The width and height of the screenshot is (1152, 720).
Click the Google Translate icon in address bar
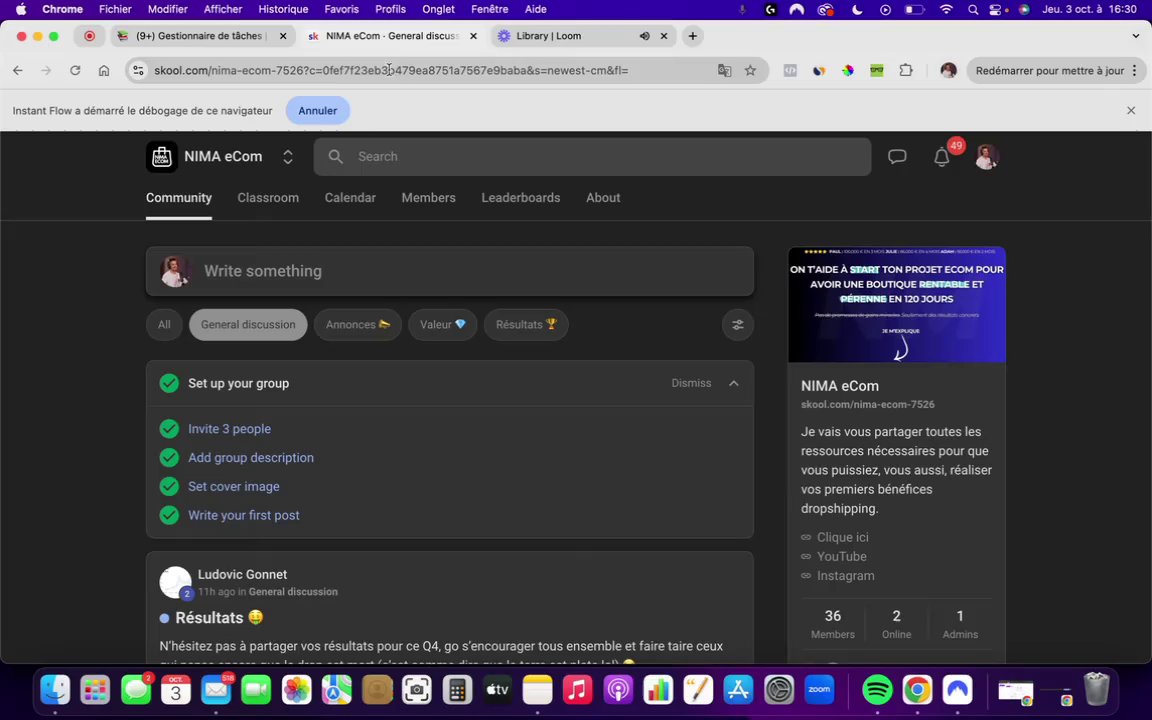coord(724,71)
